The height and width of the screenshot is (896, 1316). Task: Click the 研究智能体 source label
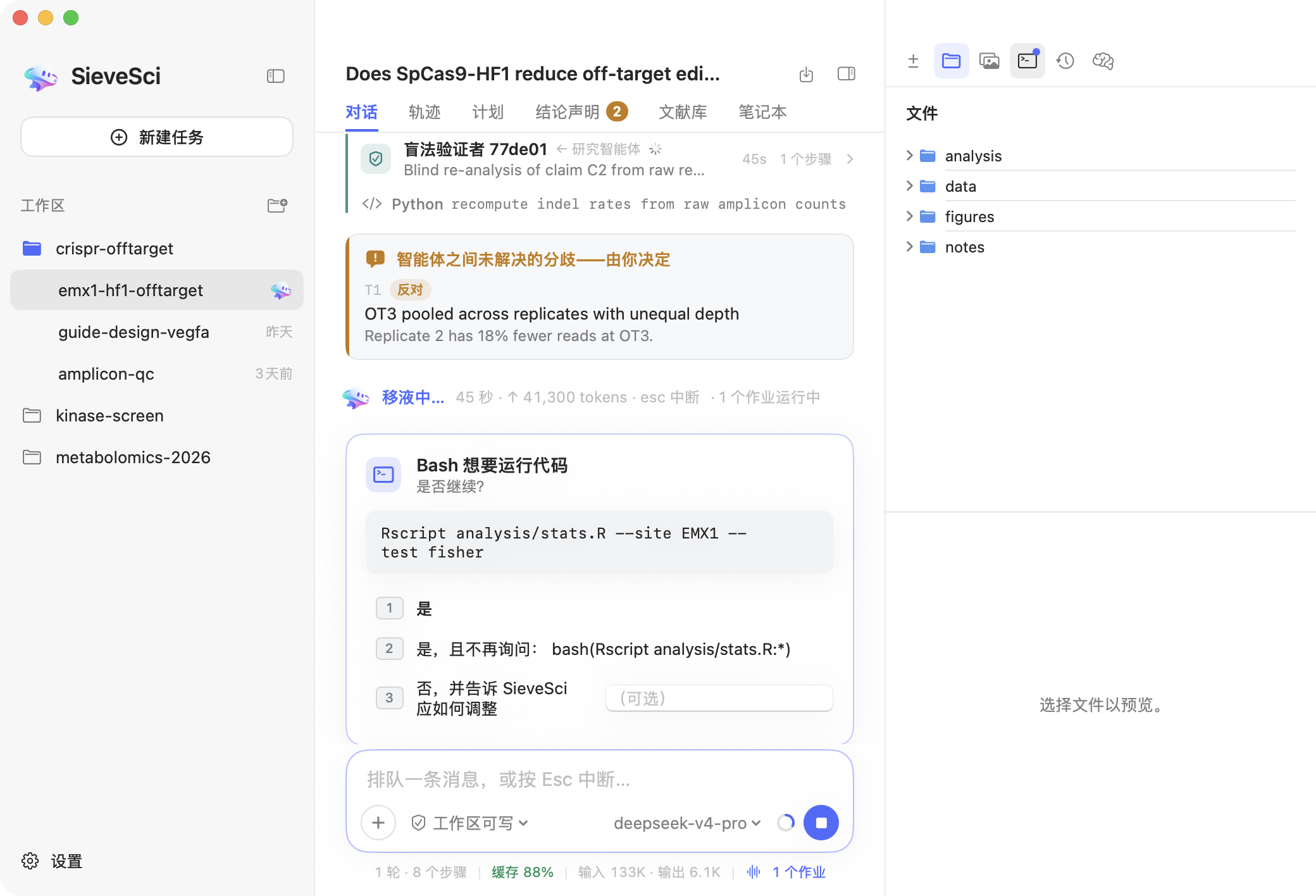[606, 149]
